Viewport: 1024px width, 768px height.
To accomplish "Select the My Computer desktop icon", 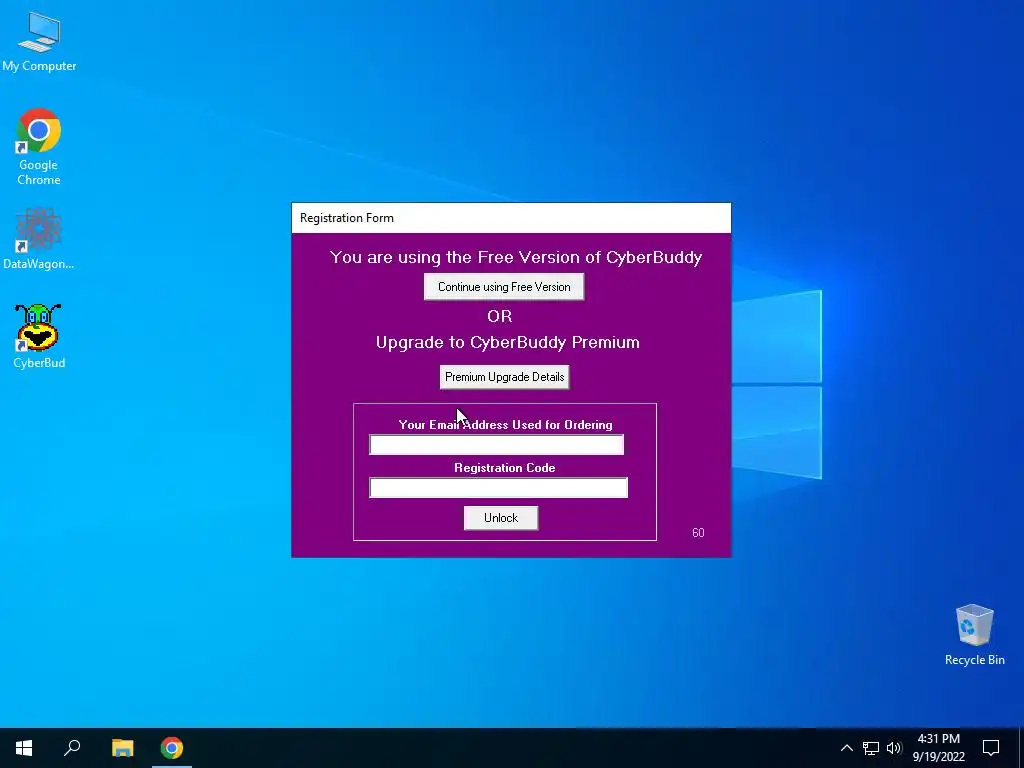I will [39, 42].
